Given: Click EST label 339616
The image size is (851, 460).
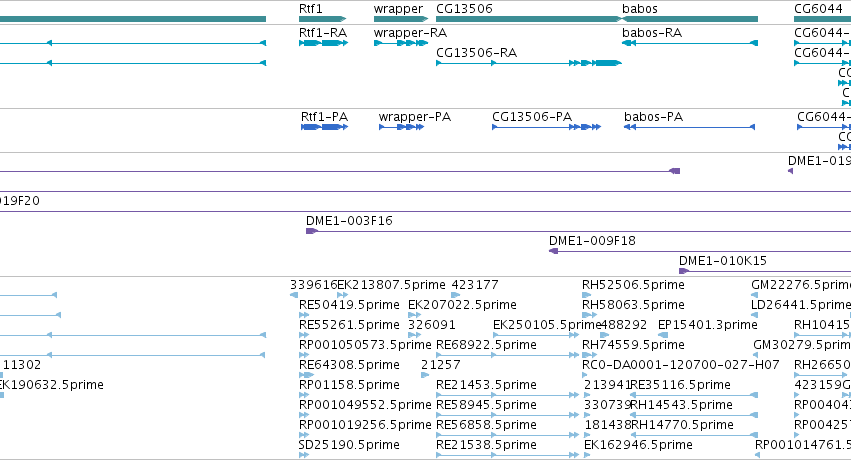Looking at the screenshot, I should (x=314, y=285).
